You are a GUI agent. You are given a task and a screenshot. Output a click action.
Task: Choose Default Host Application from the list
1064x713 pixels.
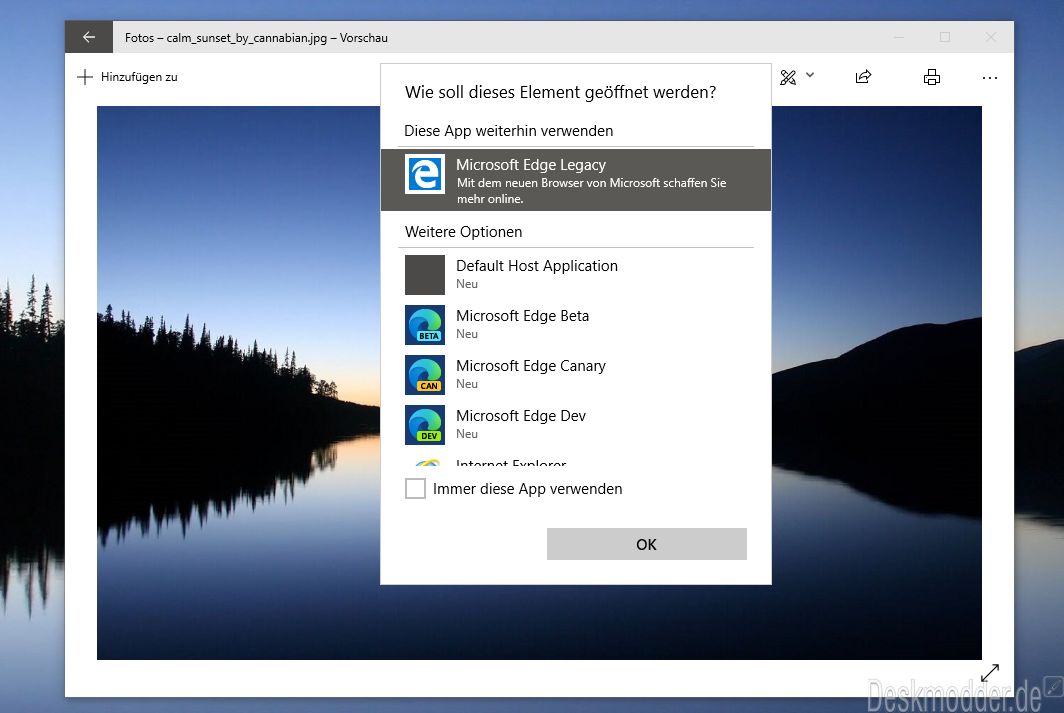tap(576, 274)
